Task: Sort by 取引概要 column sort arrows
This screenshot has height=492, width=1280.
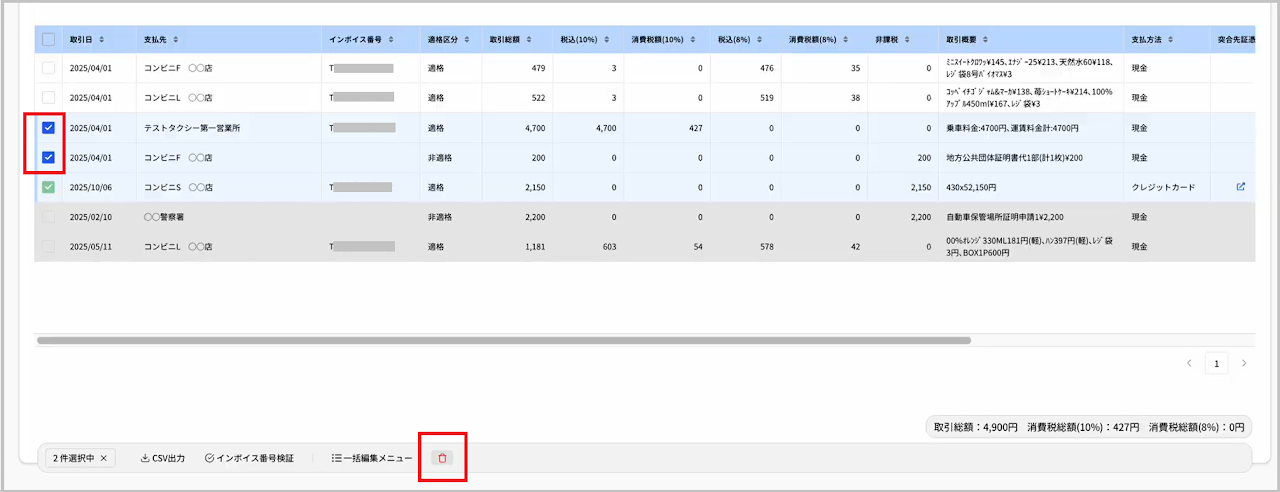Action: click(x=986, y=40)
